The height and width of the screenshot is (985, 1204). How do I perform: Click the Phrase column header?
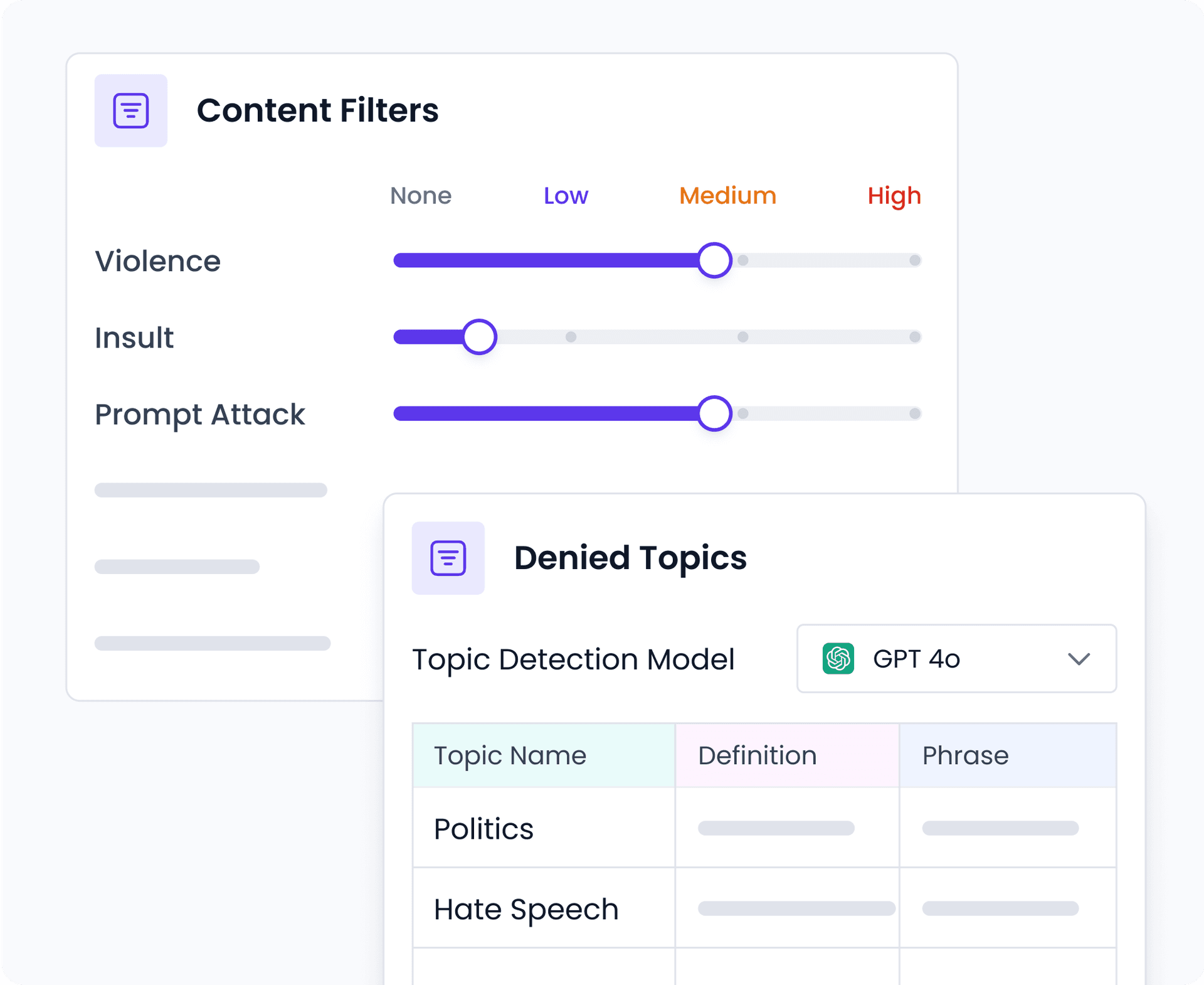click(x=964, y=755)
